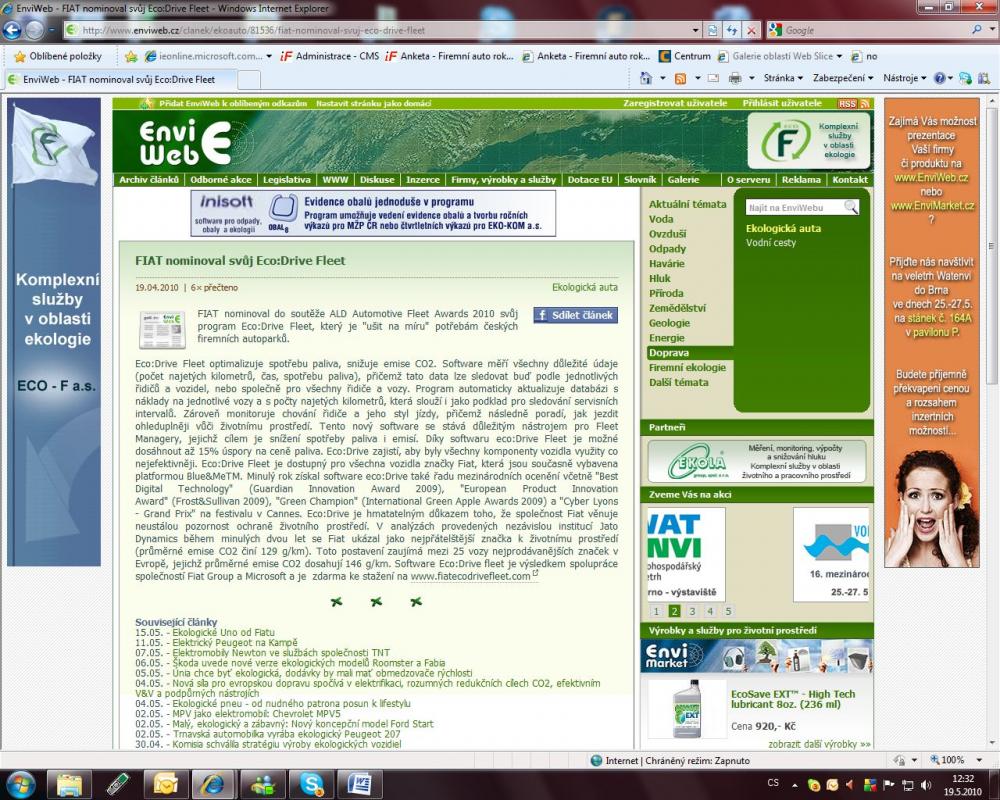This screenshot has width=1000, height=800.
Task: Open the zoom level 100% dropdown
Action: pyautogui.click(x=979, y=760)
